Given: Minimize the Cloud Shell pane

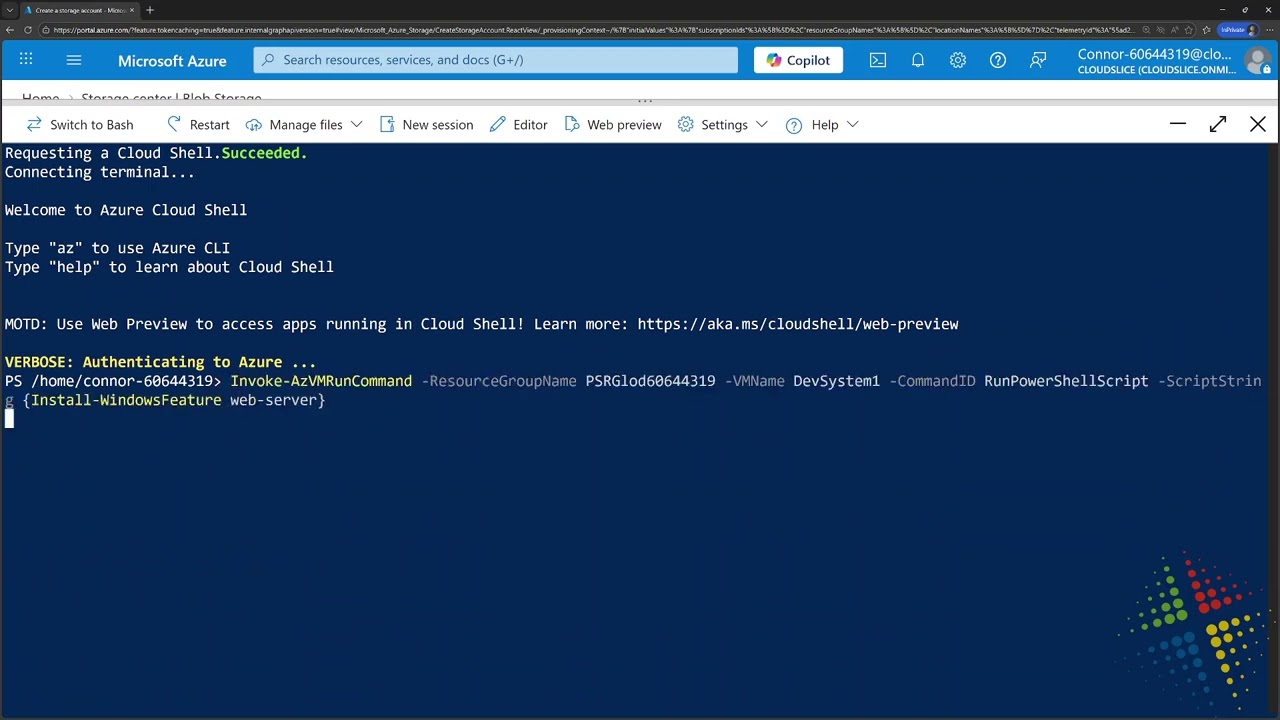Looking at the screenshot, I should [1178, 125].
